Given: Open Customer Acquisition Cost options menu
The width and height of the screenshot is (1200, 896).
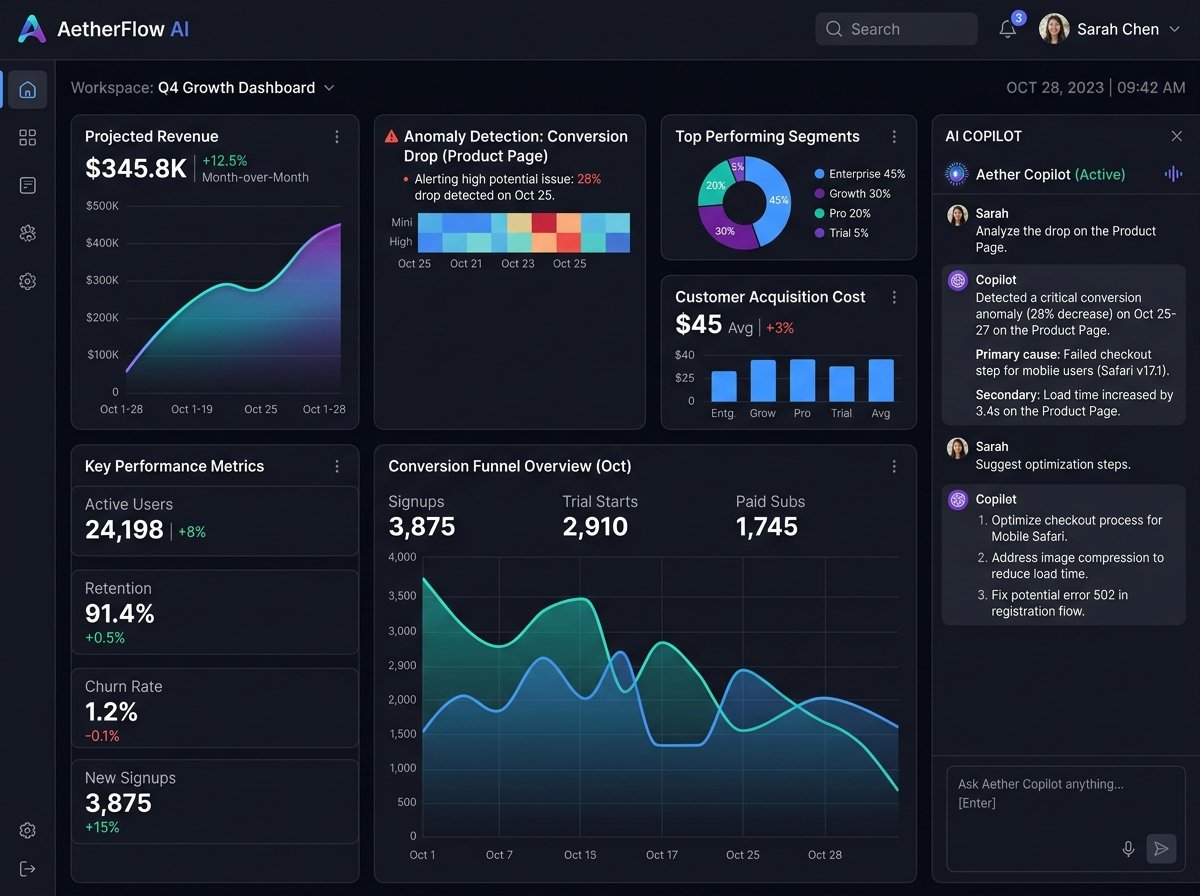Looking at the screenshot, I should pyautogui.click(x=894, y=297).
